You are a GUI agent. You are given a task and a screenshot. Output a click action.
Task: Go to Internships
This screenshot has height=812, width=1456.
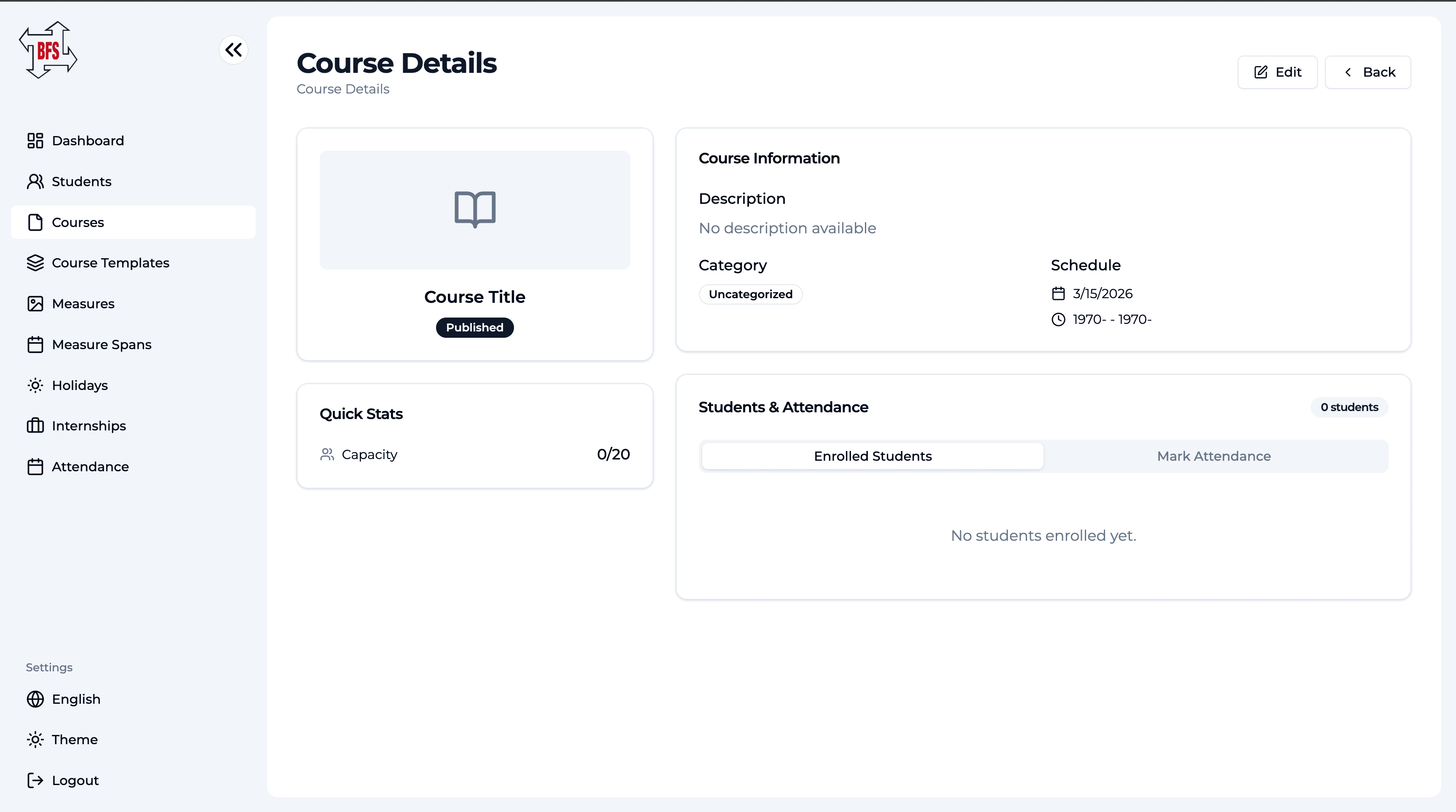134,426
